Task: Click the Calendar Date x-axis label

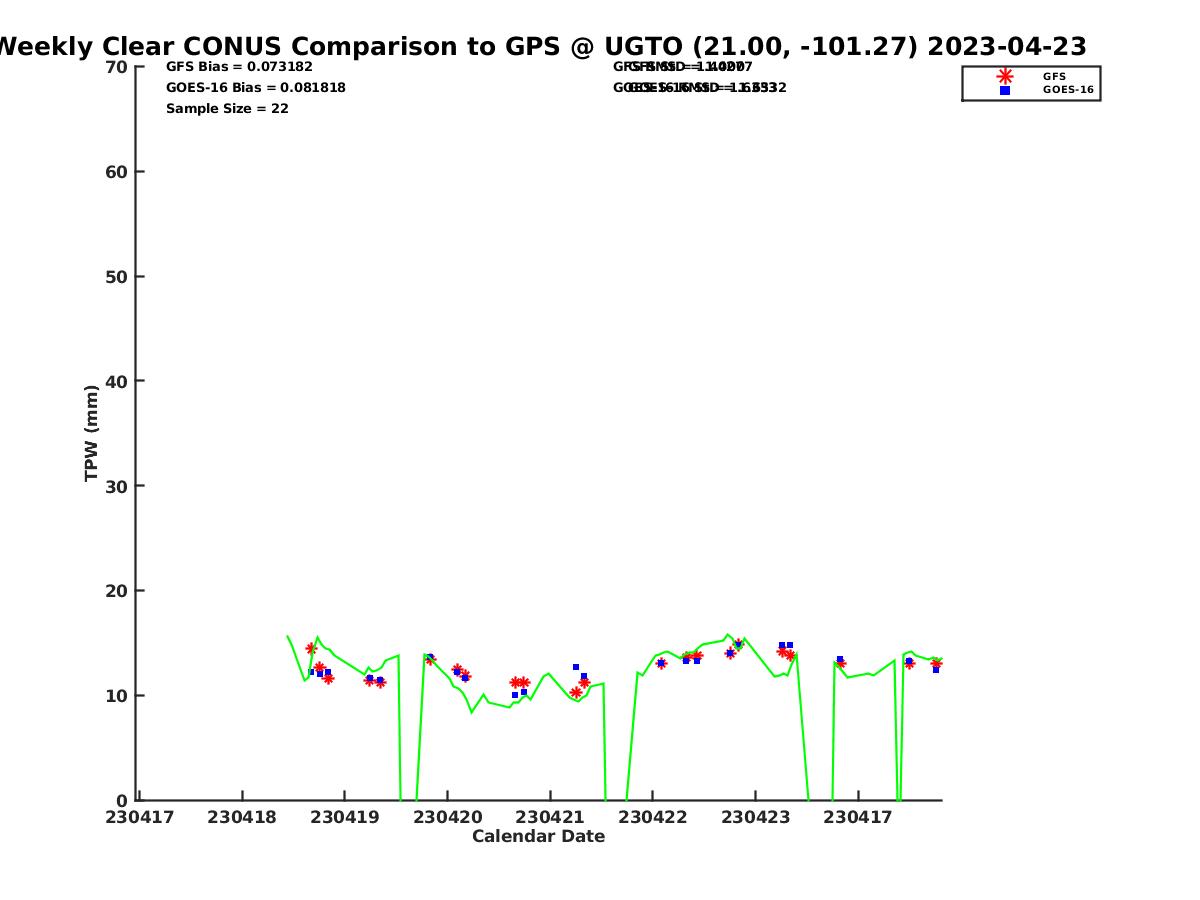Action: click(538, 836)
